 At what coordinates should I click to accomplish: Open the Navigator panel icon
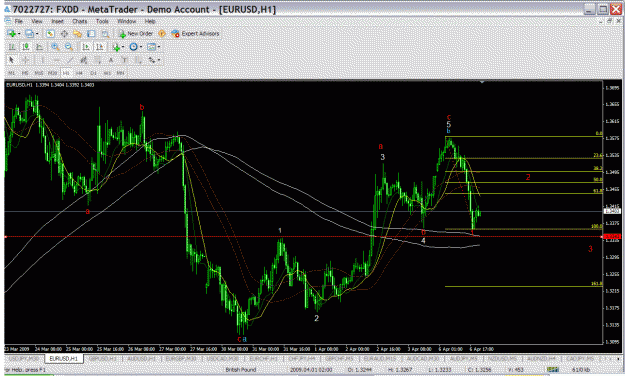click(77, 33)
